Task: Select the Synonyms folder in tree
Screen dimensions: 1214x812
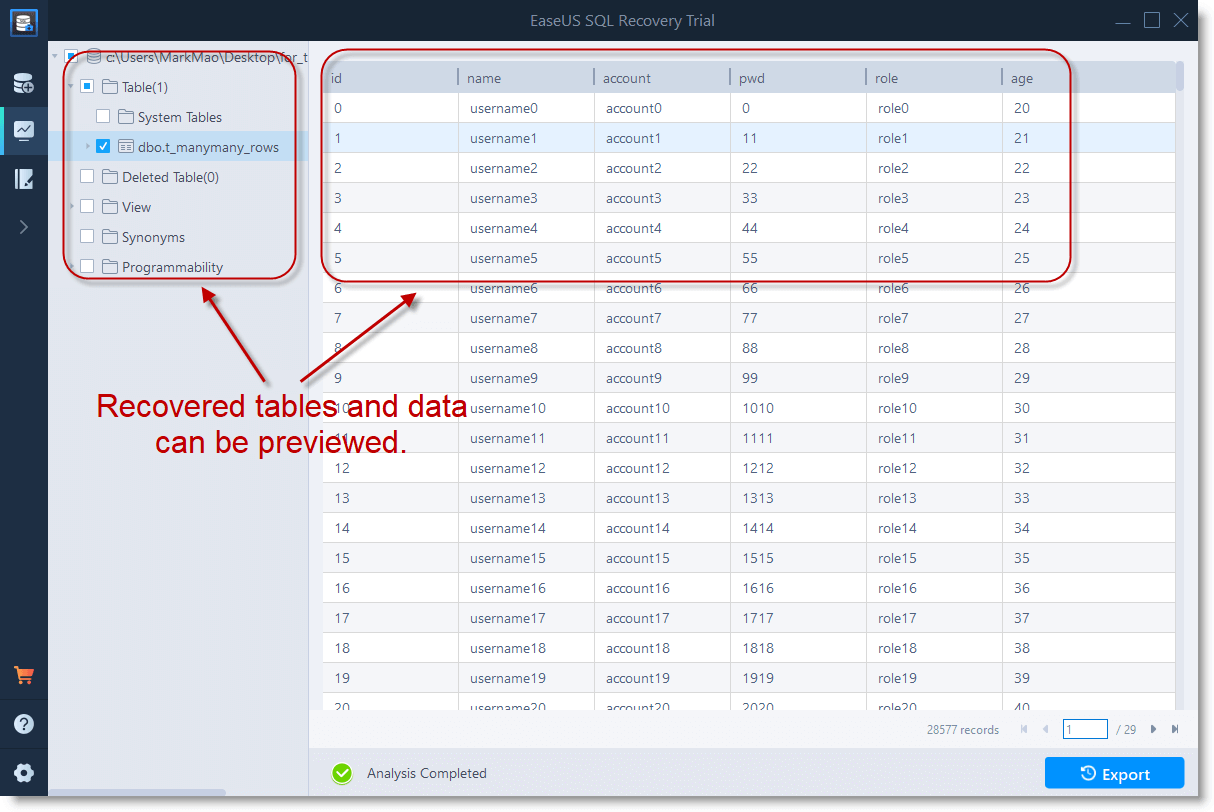Action: pyautogui.click(x=153, y=237)
